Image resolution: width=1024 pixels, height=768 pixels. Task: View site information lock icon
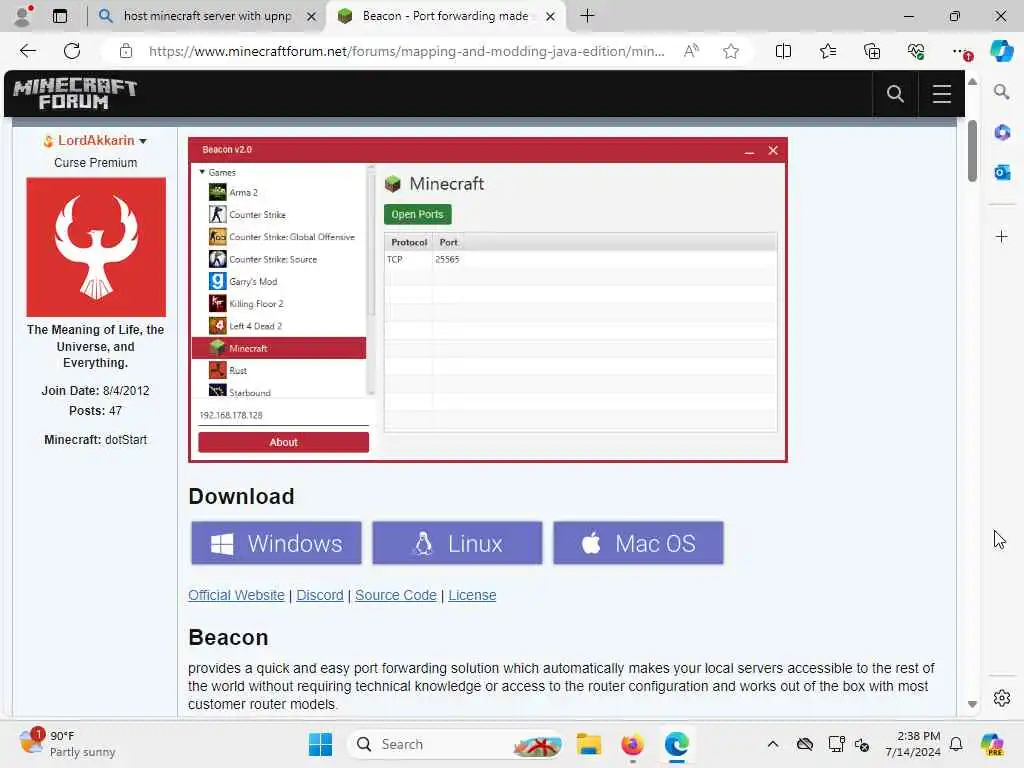click(x=125, y=51)
